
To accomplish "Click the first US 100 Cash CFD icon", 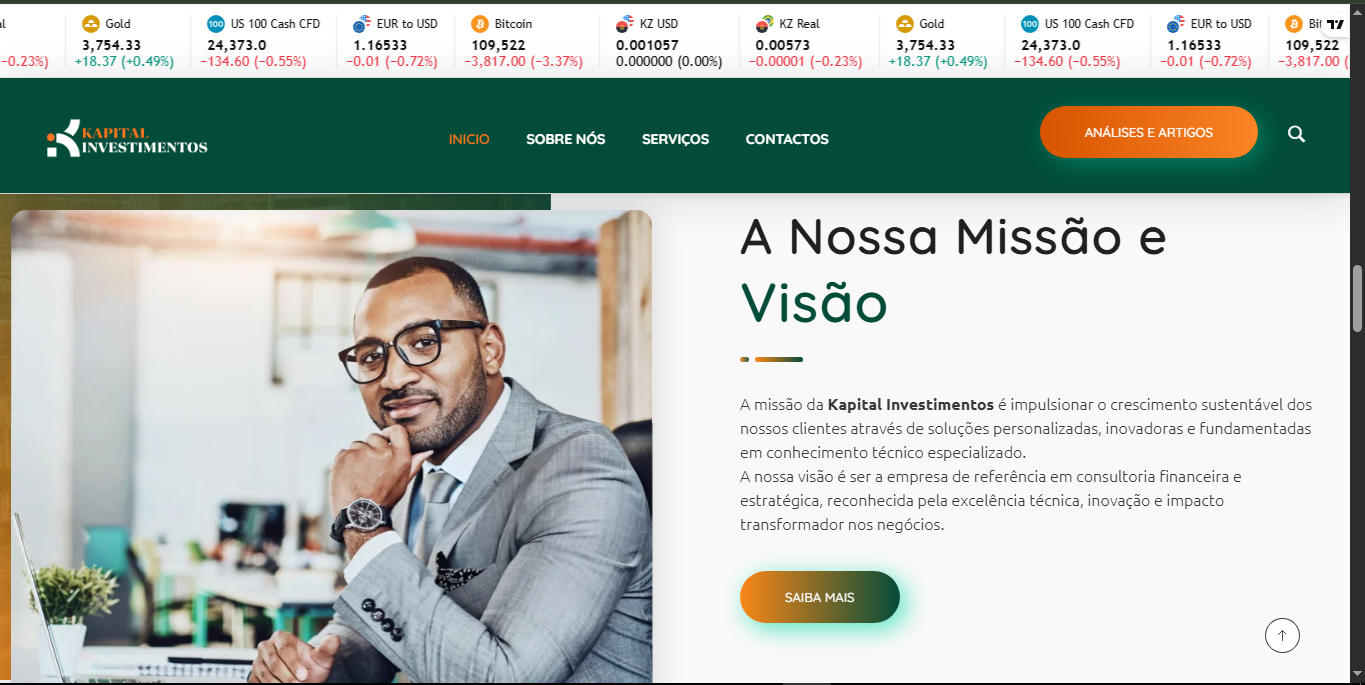I will point(216,24).
